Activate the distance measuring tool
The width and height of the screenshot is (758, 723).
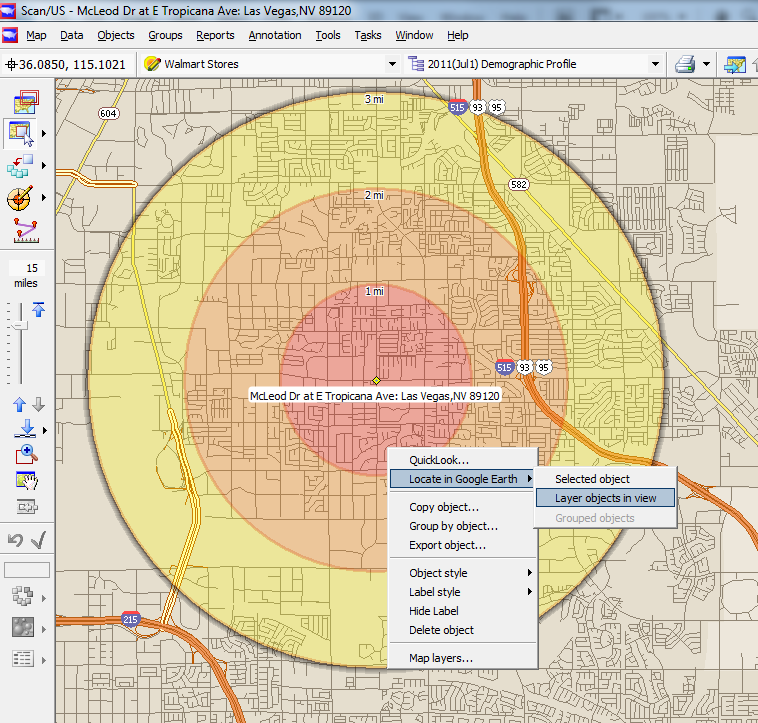pos(23,230)
